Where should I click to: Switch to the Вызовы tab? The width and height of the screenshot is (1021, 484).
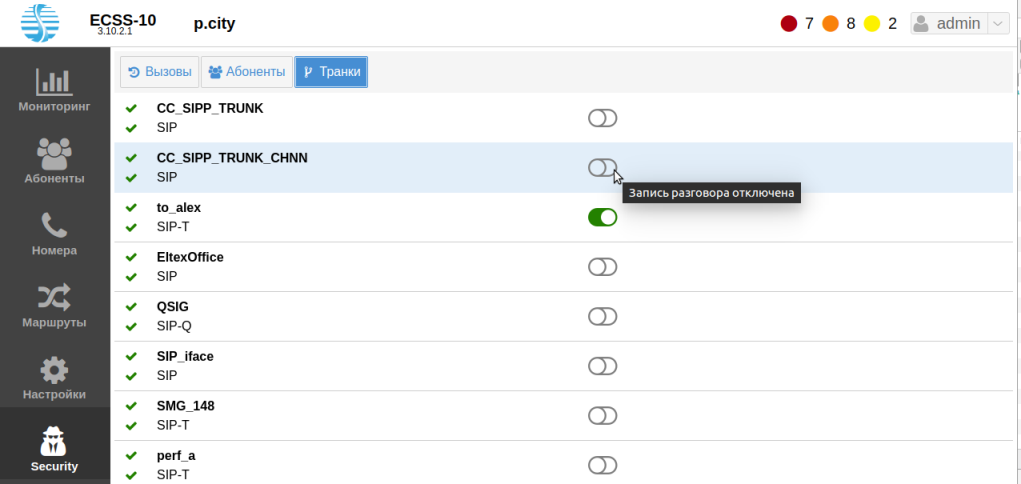pos(159,72)
